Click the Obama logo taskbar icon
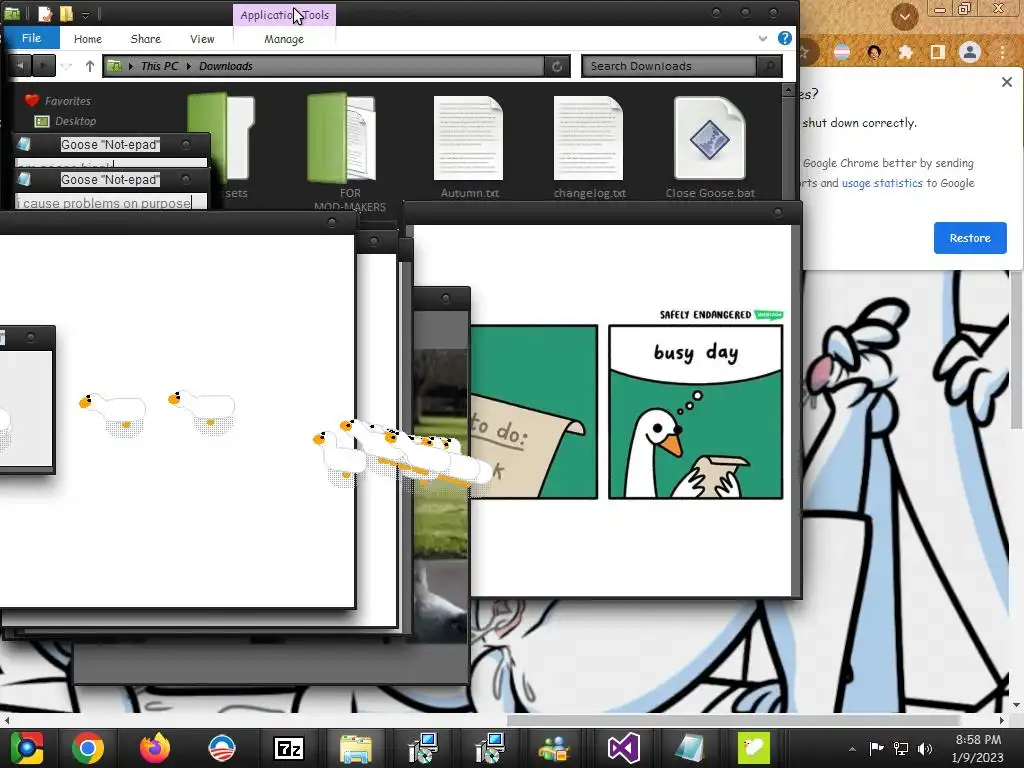The image size is (1024, 768). pyautogui.click(x=221, y=748)
